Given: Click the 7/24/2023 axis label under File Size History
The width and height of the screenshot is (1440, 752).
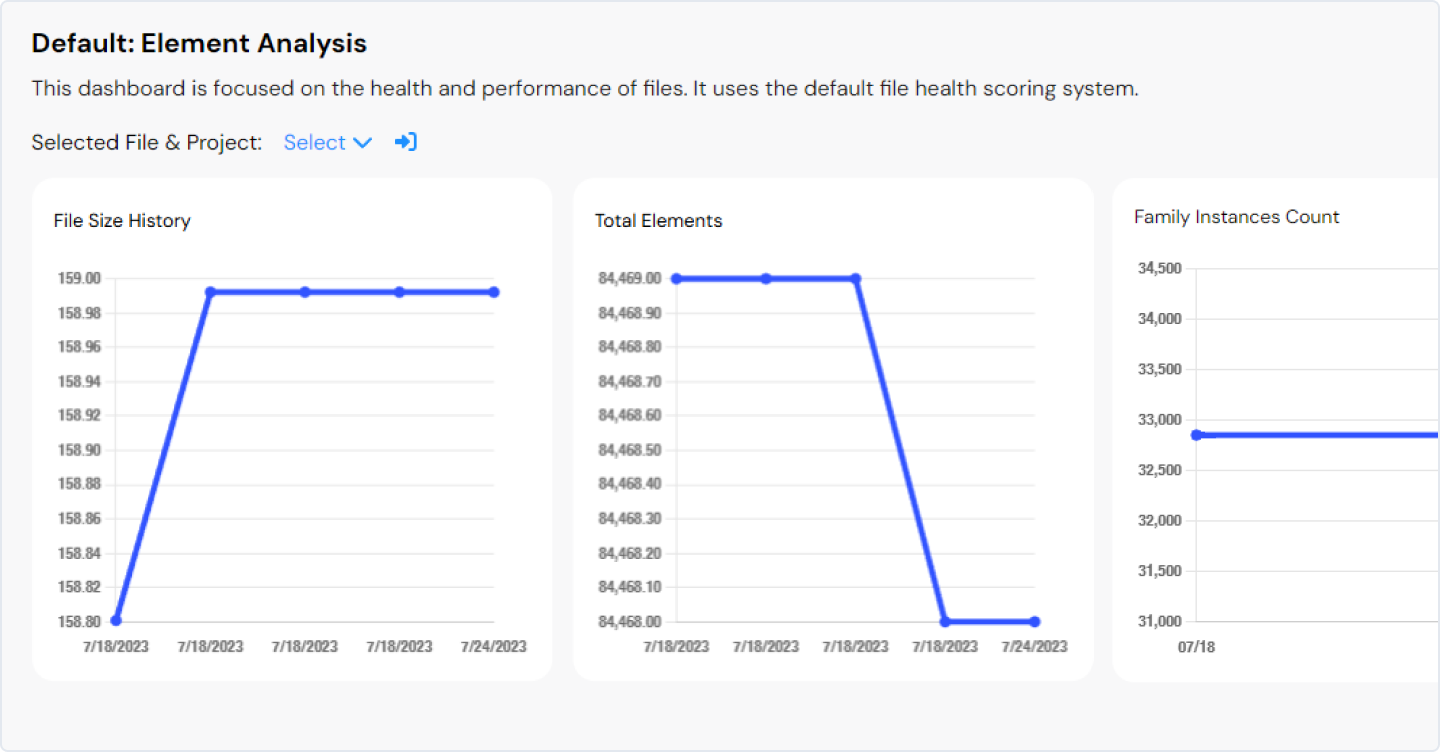Looking at the screenshot, I should click(493, 647).
